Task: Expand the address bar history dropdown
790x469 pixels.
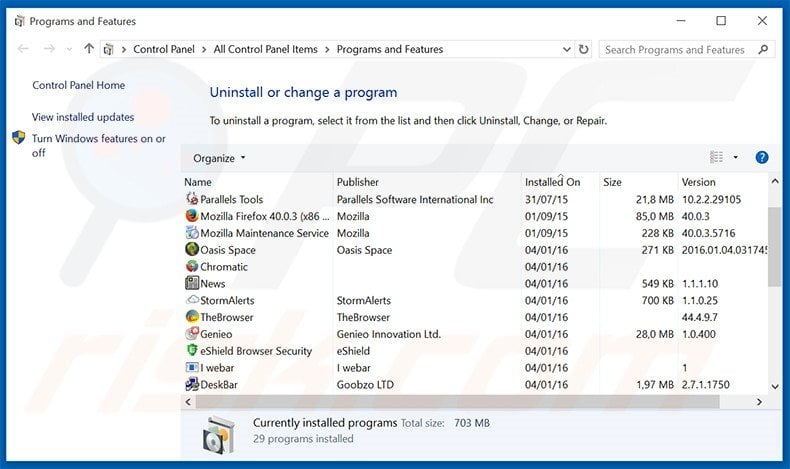Action: (x=566, y=49)
